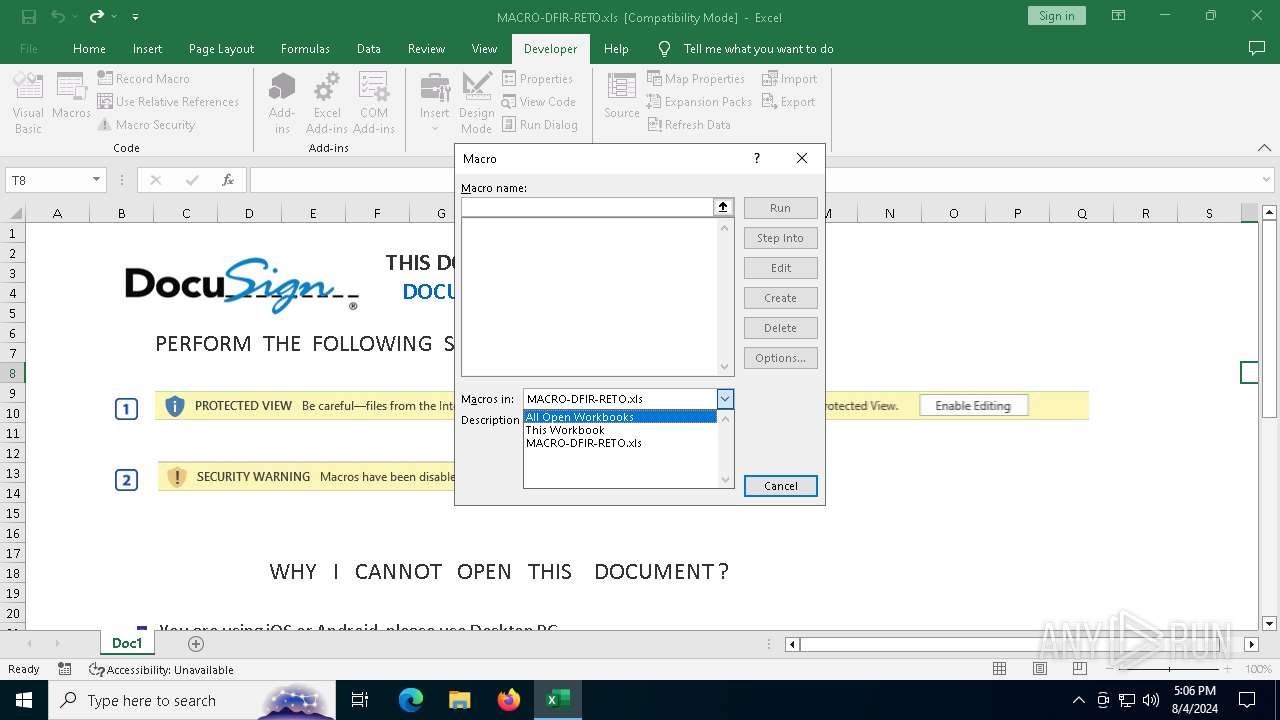The height and width of the screenshot is (720, 1280).
Task: Open Windows Start menu
Action: point(24,700)
